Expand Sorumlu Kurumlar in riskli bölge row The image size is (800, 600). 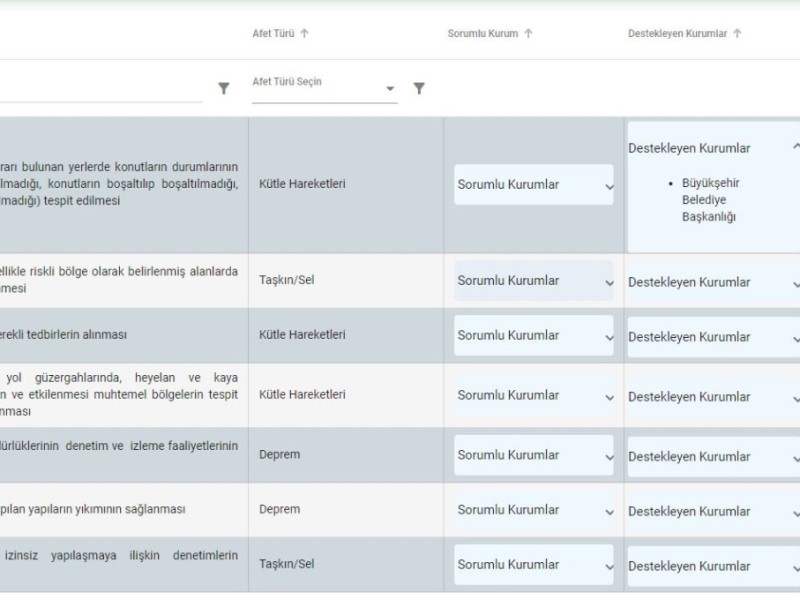tap(534, 281)
